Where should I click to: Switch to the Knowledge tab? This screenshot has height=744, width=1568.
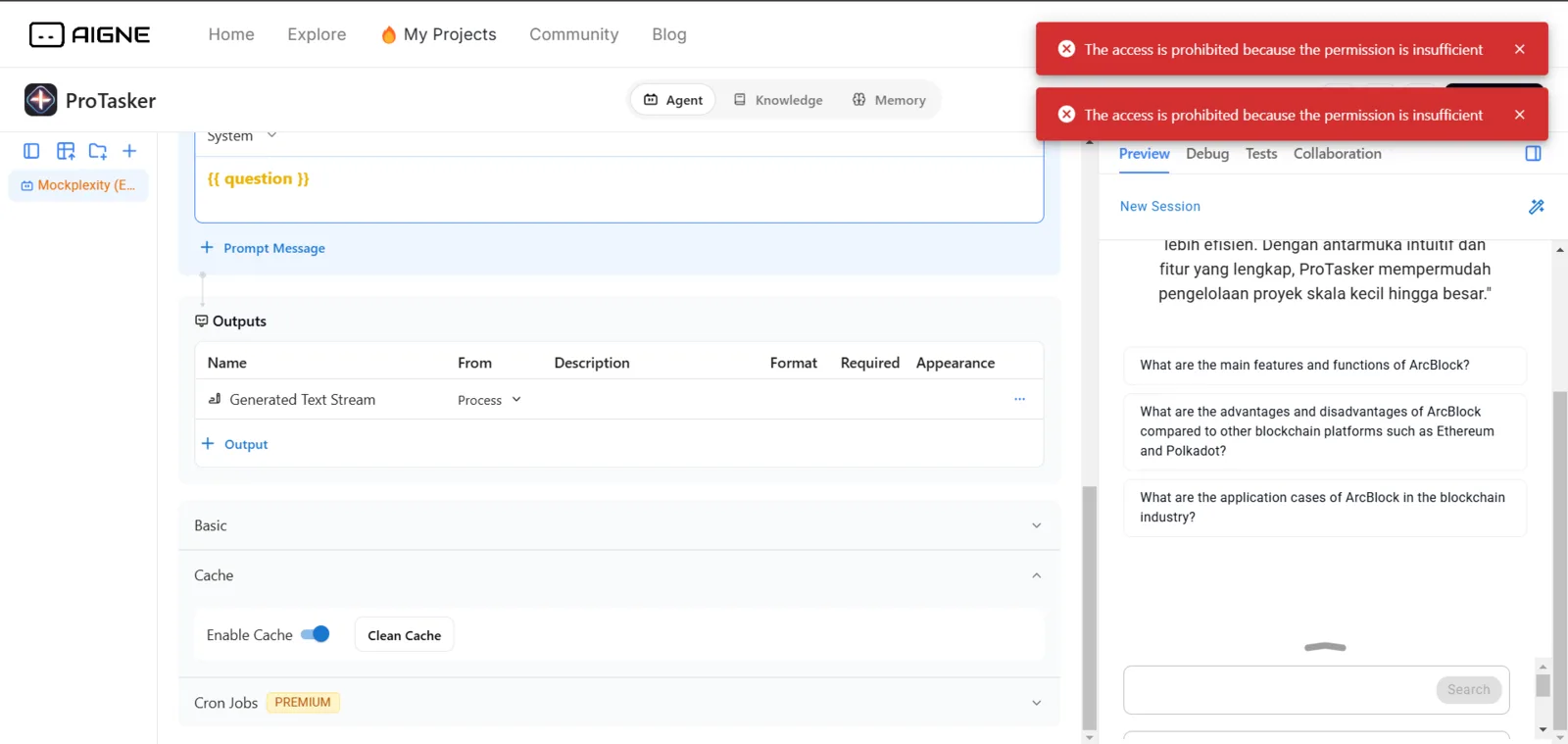coord(778,100)
